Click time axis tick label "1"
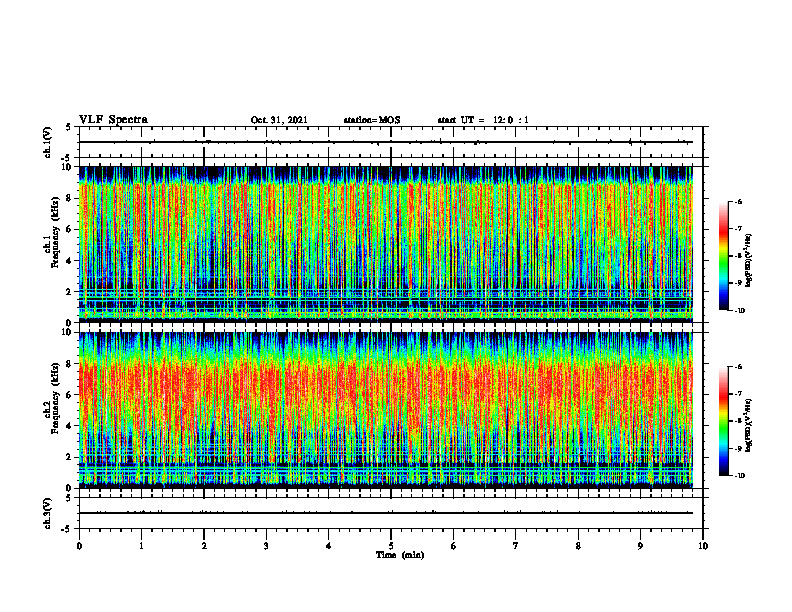The height and width of the screenshot is (612, 792). [x=141, y=546]
